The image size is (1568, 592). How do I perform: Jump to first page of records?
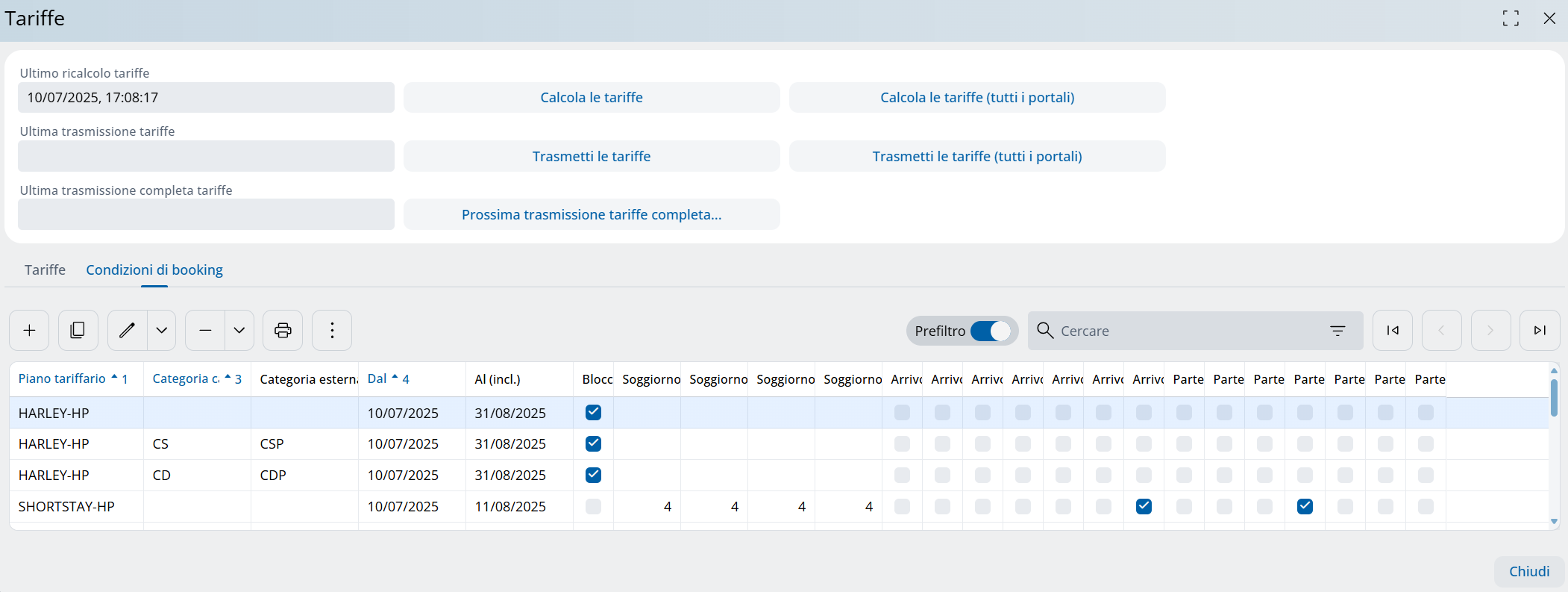click(x=1392, y=330)
